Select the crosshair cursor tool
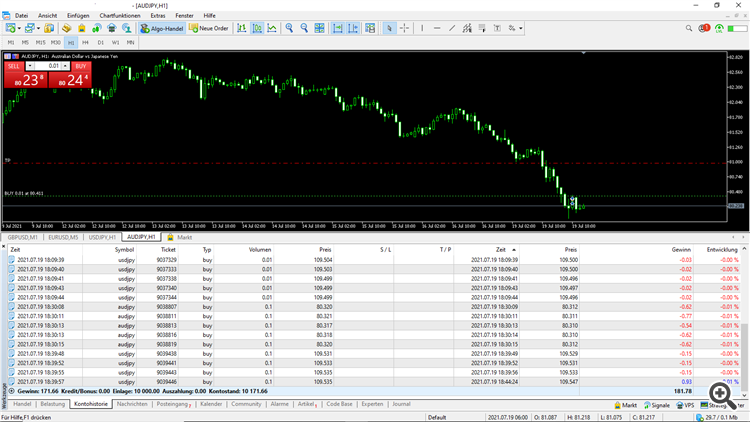 click(x=404, y=28)
